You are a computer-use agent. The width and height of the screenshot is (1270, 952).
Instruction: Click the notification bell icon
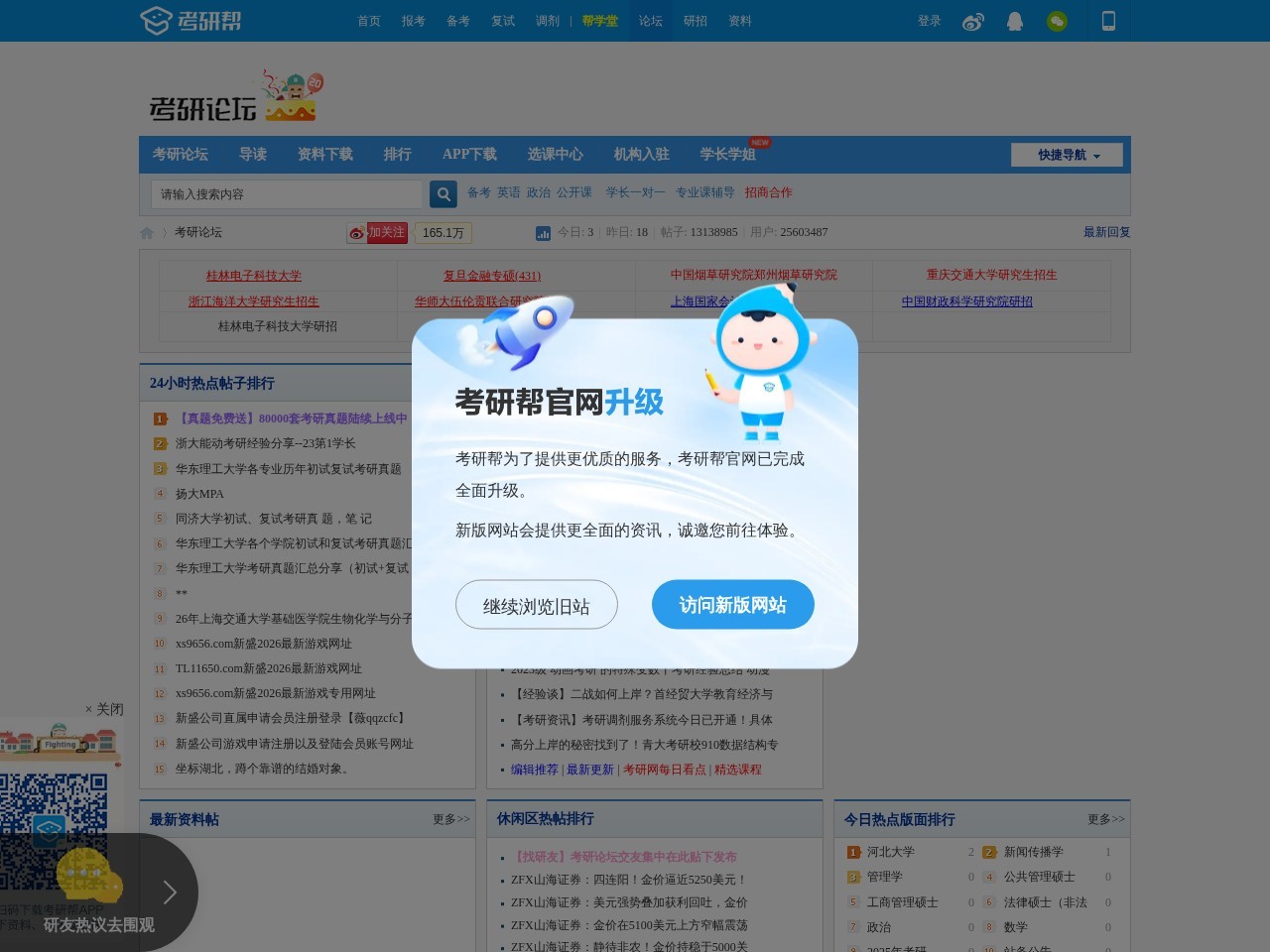pos(1014,21)
